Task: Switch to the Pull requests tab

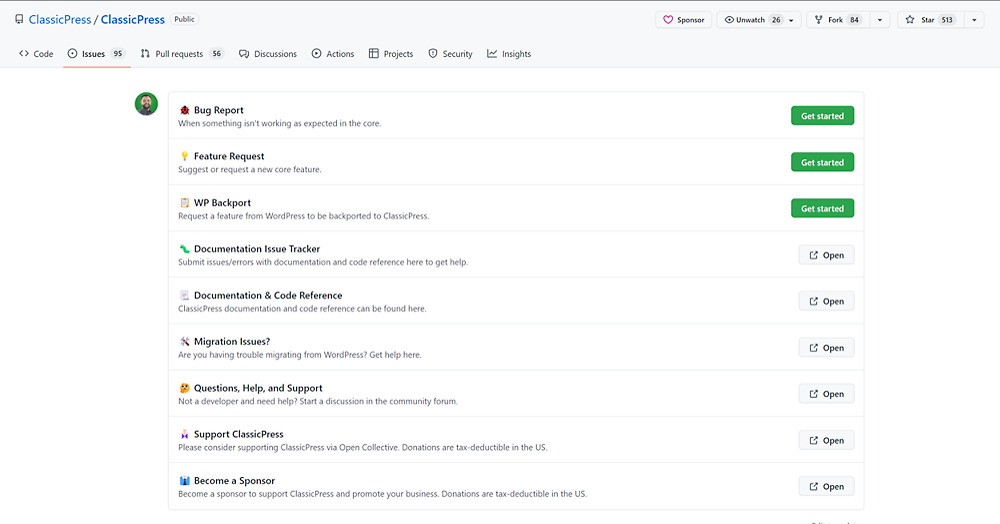Action: click(182, 54)
